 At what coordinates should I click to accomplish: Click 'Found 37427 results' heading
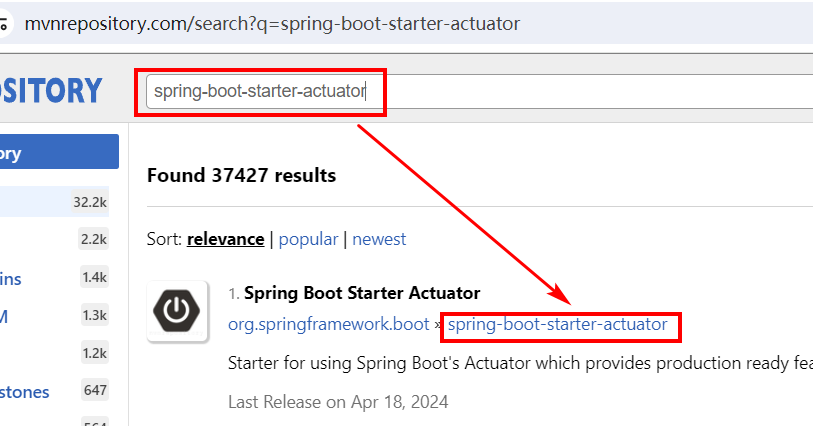tap(241, 175)
